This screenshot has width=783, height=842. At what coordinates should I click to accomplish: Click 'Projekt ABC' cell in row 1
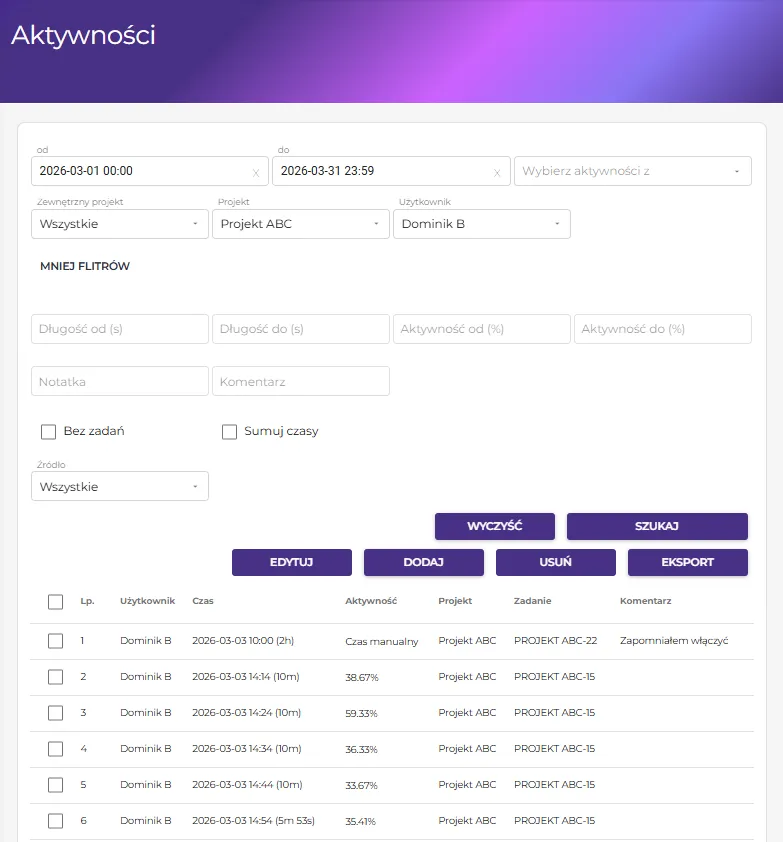[467, 641]
